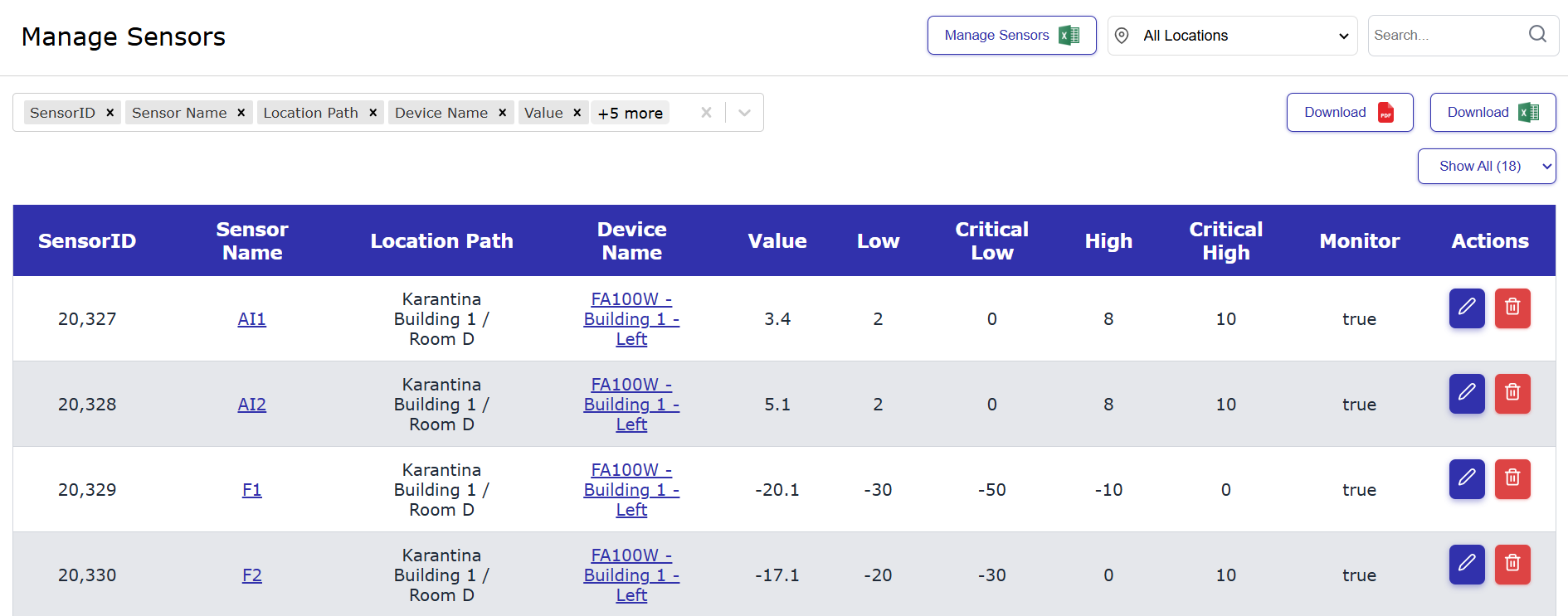Remove the Value column tag

[577, 113]
